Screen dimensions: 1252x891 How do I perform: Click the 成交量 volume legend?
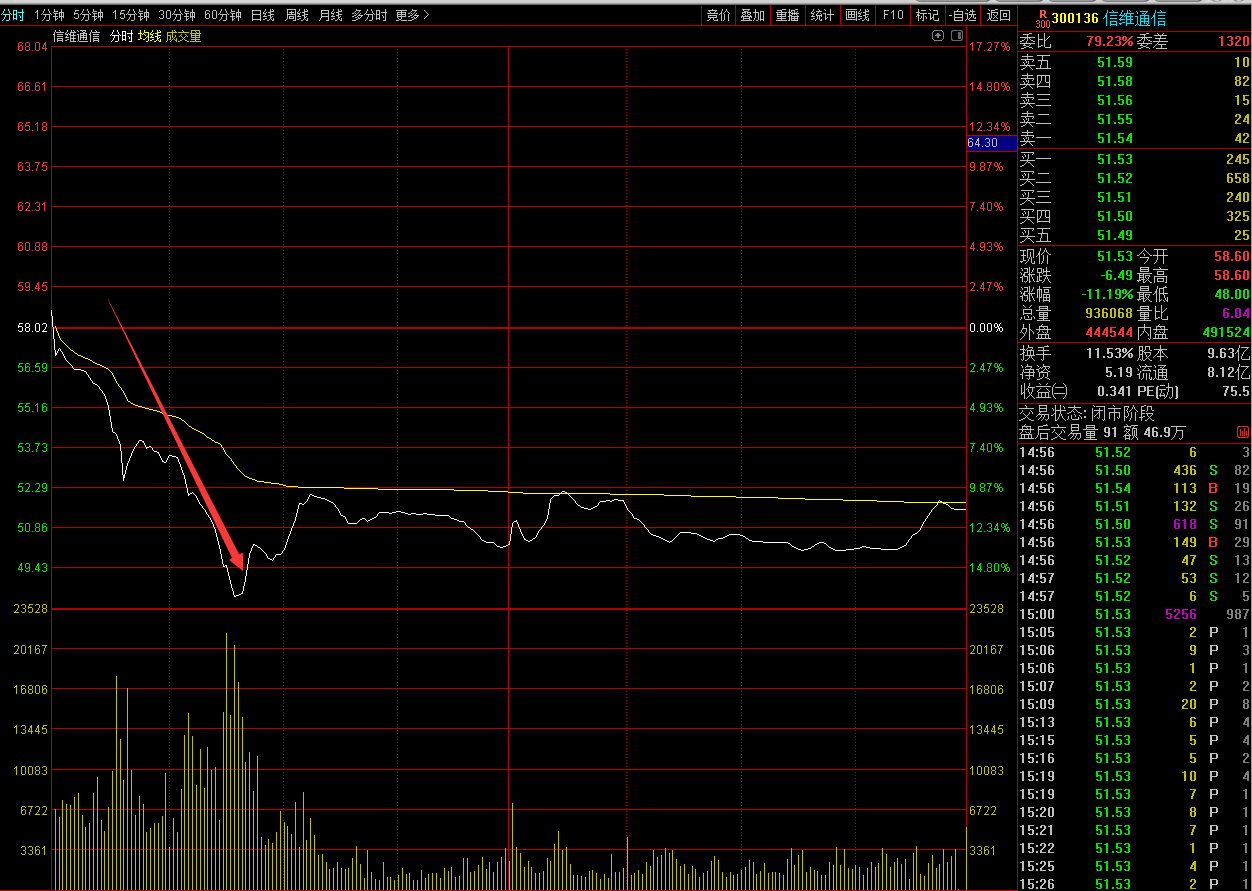click(x=184, y=36)
